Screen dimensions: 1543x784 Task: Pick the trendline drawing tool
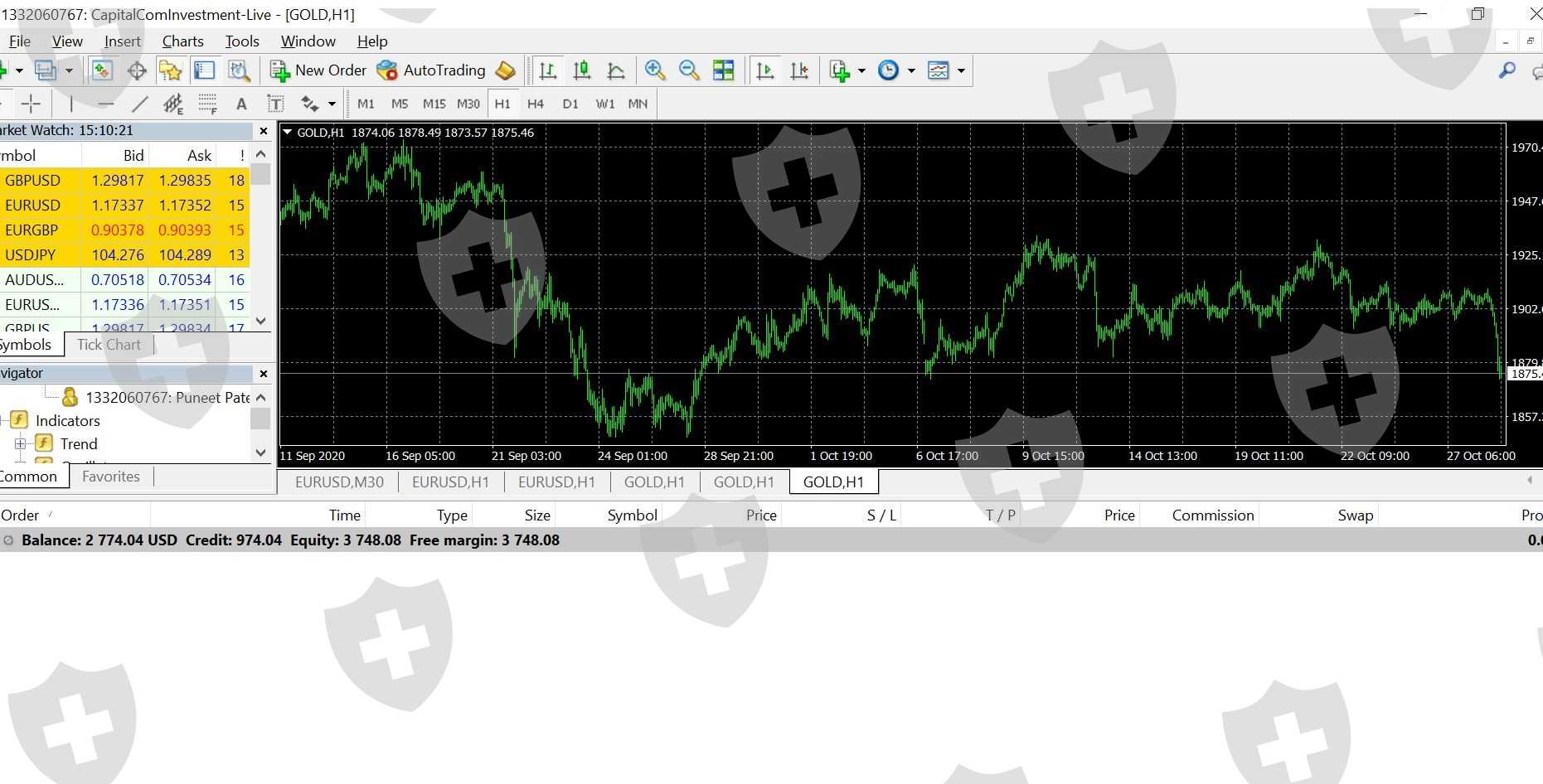pyautogui.click(x=139, y=104)
